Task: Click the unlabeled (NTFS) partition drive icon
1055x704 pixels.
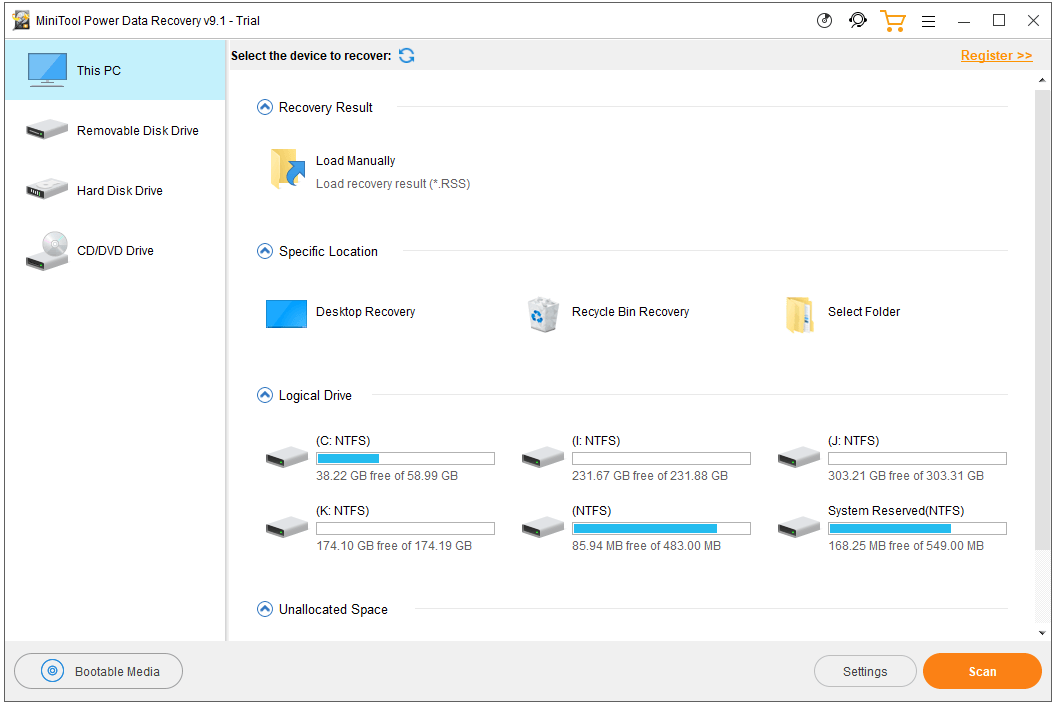Action: click(x=542, y=528)
